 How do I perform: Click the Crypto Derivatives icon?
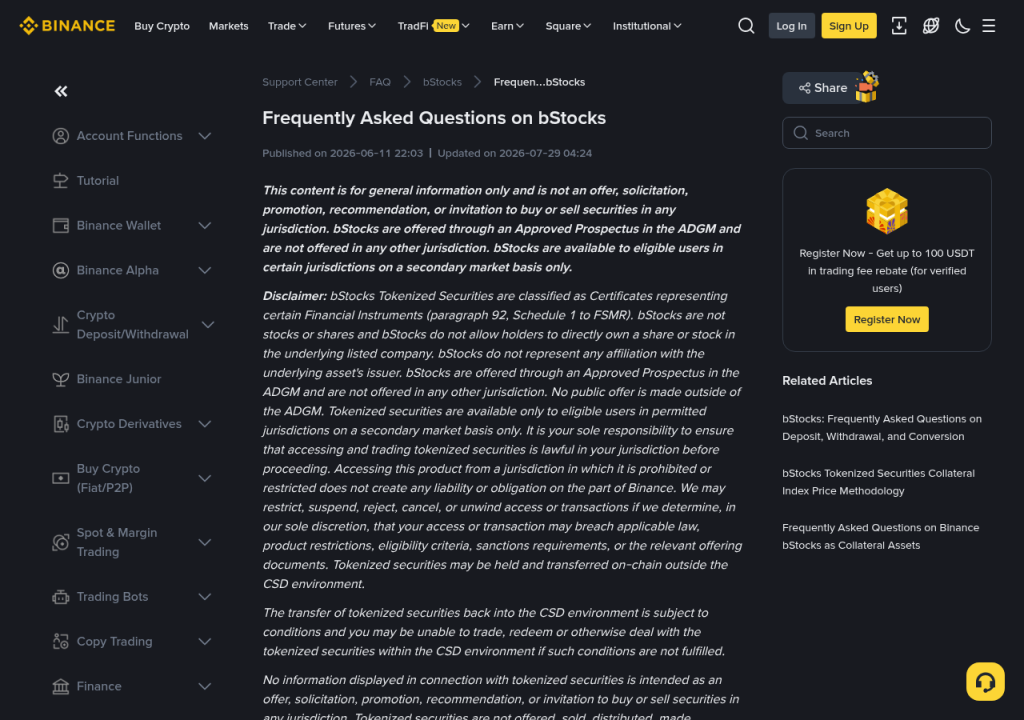click(x=61, y=424)
